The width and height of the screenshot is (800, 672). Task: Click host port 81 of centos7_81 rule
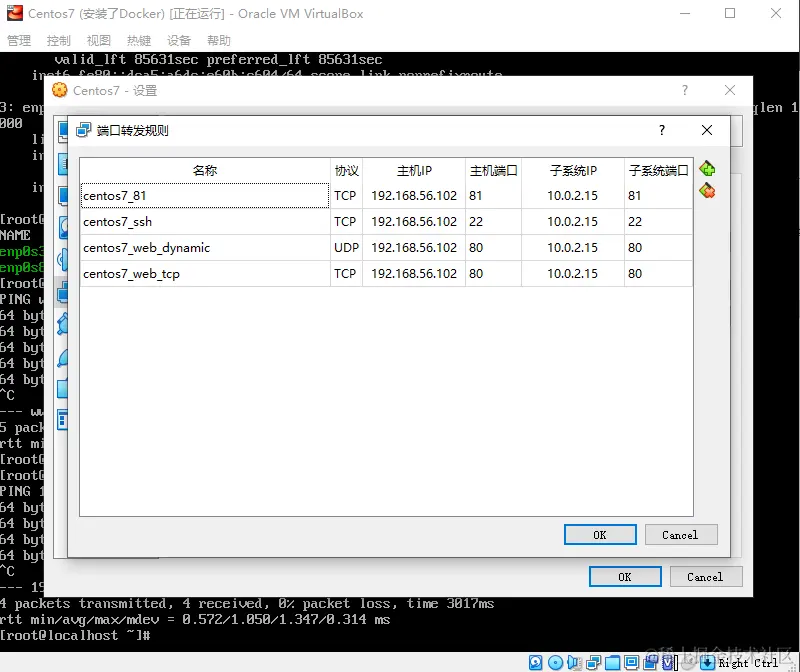click(493, 196)
